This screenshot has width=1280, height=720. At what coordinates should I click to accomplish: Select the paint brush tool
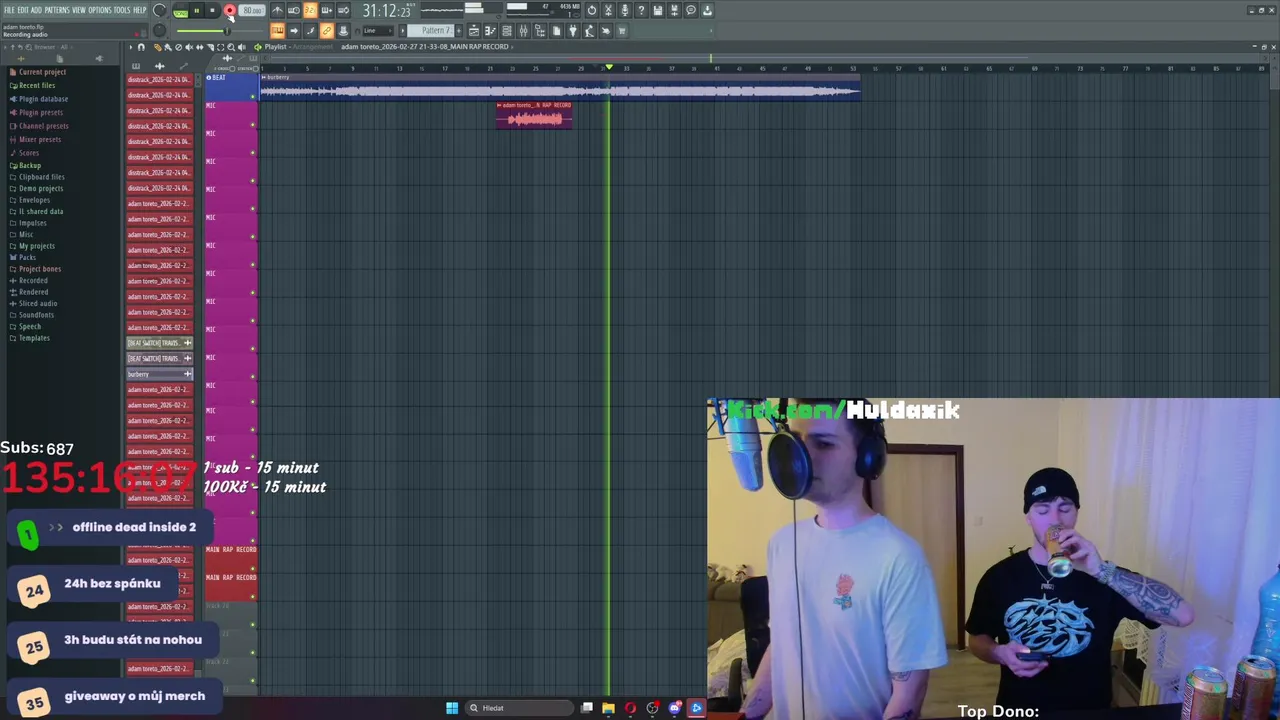point(167,47)
